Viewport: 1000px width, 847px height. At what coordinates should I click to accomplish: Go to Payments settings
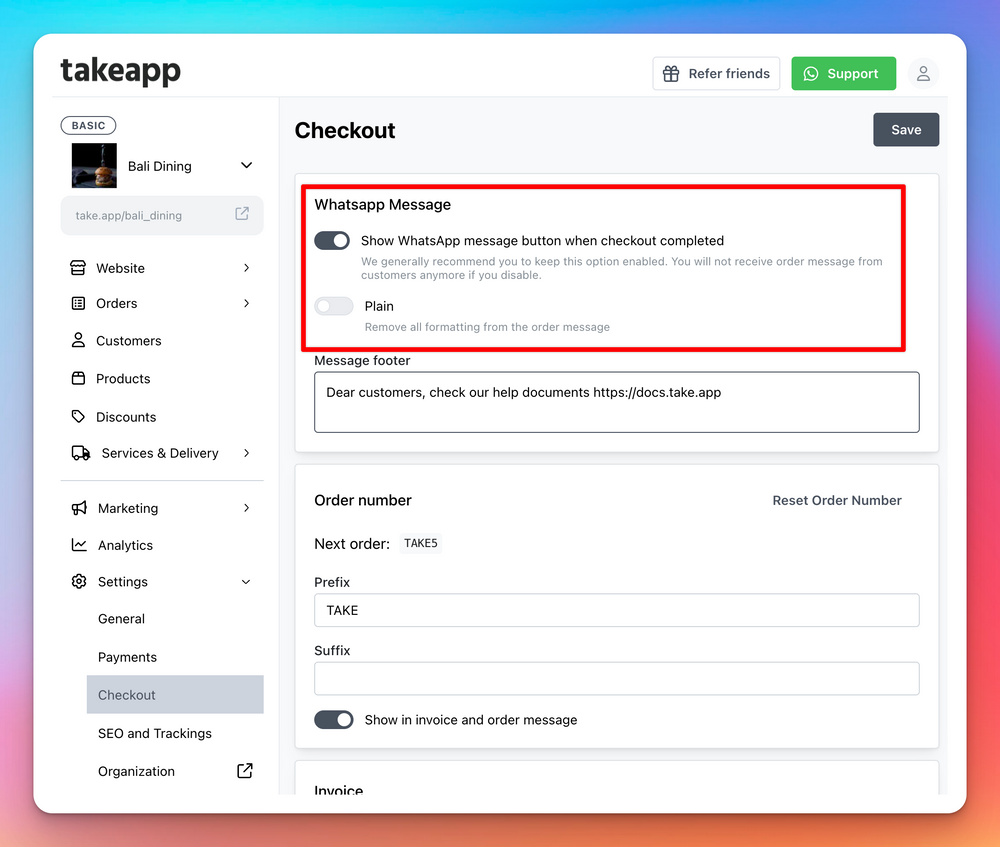tap(127, 657)
